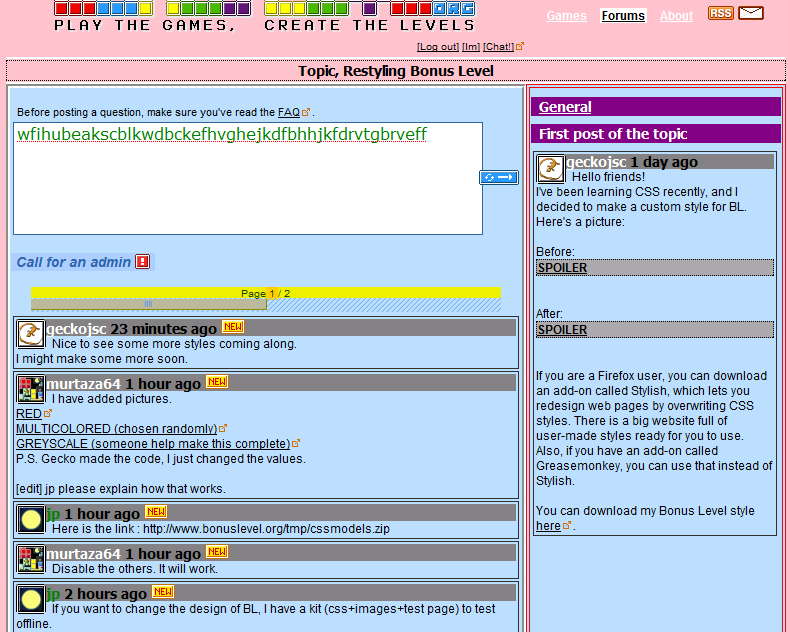Open the external link icon after GREYSCALE

coord(296,444)
